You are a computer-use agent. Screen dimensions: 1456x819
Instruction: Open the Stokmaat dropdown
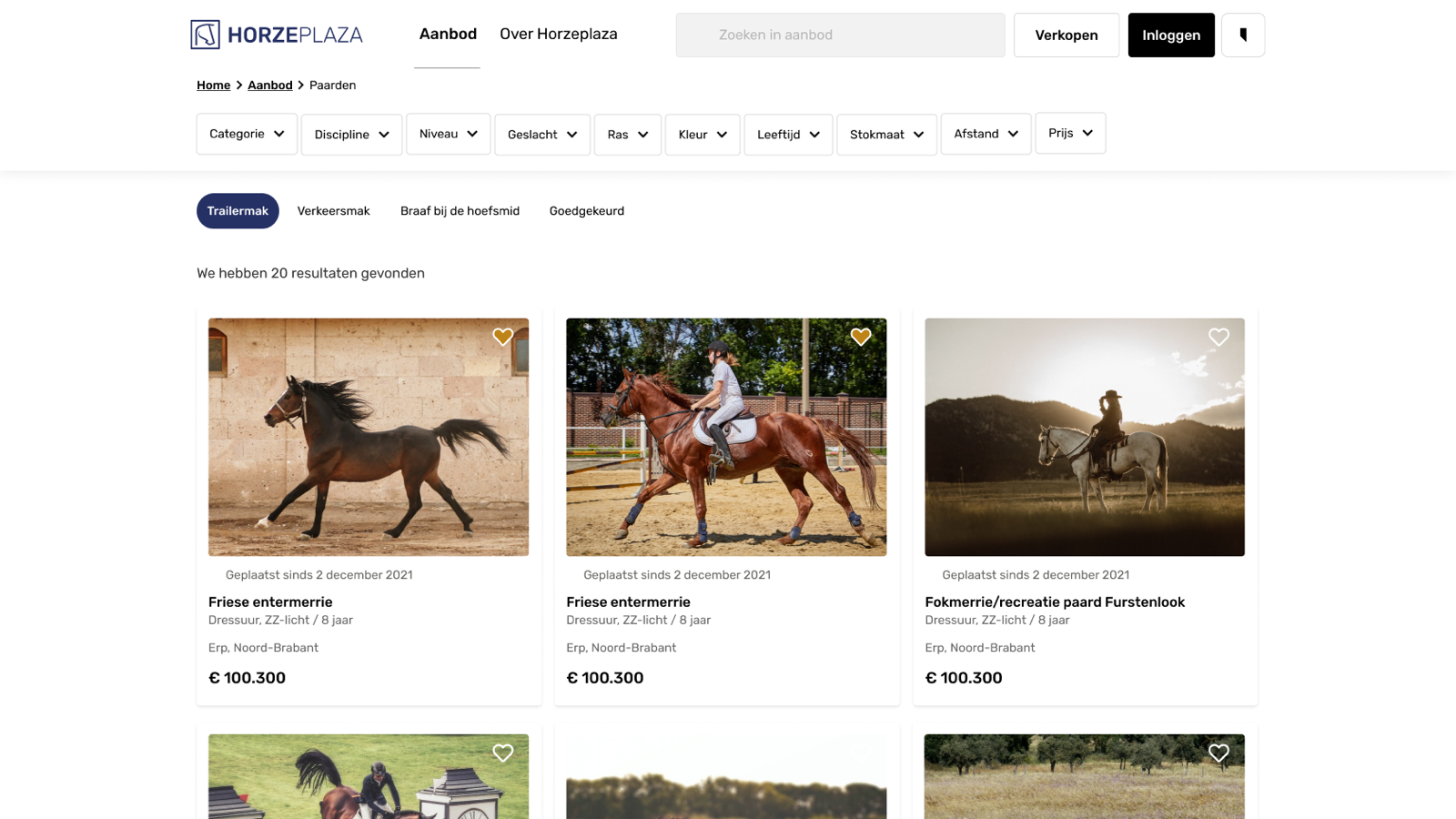[x=886, y=135]
